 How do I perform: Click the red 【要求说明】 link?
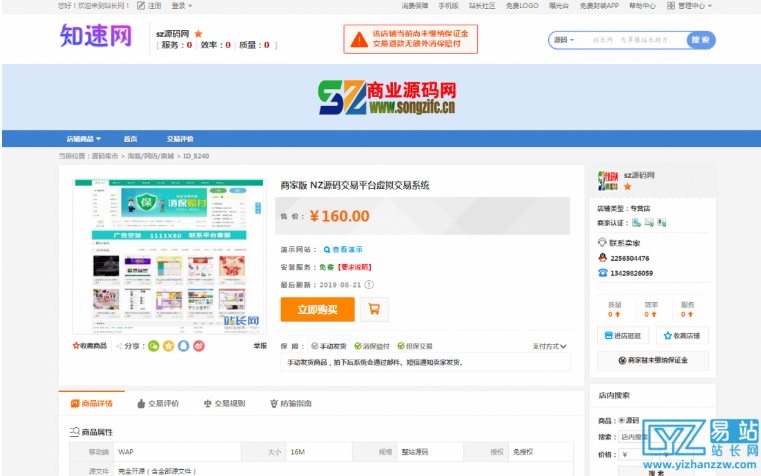355,267
